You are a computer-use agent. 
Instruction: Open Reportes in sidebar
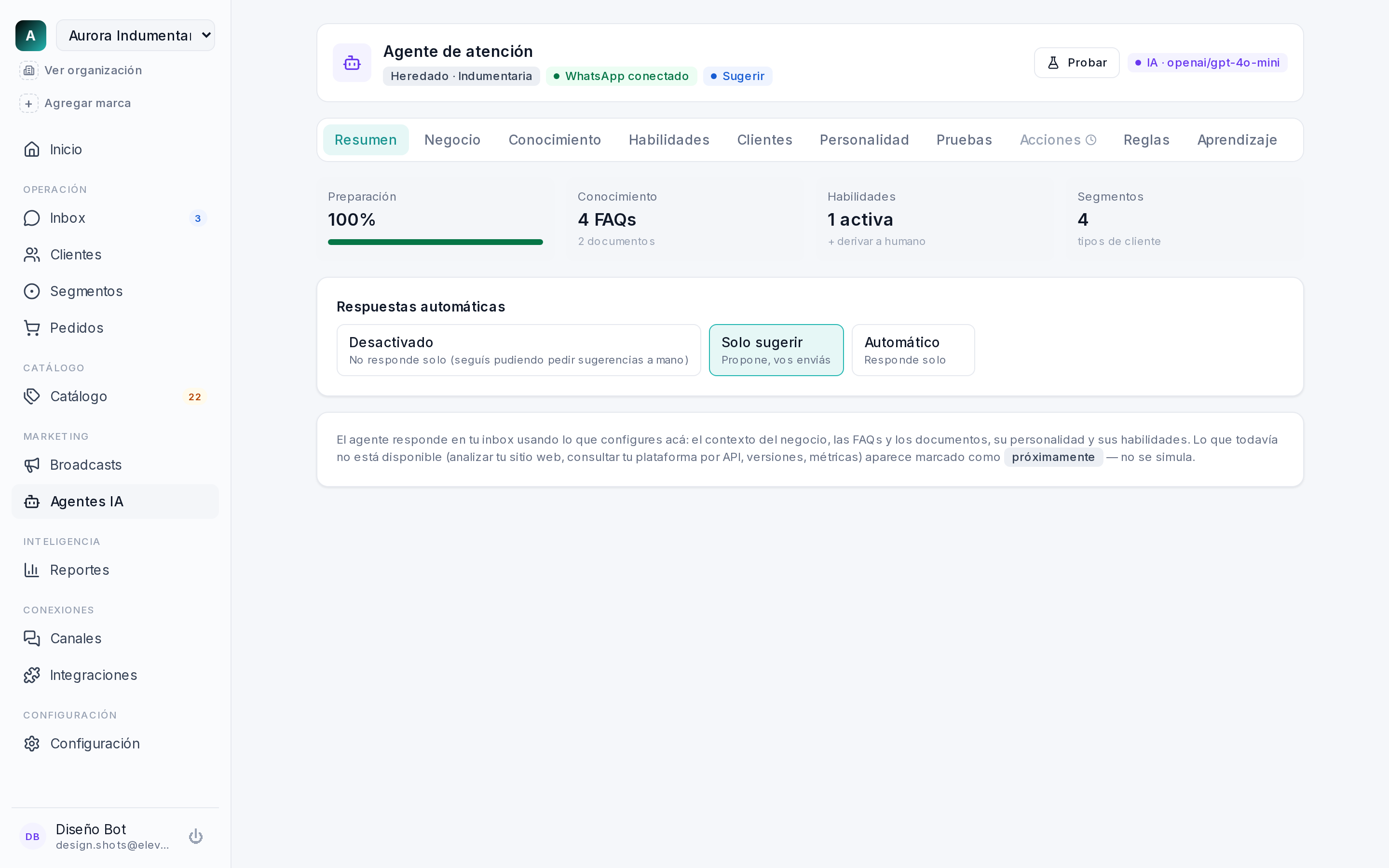tap(115, 570)
